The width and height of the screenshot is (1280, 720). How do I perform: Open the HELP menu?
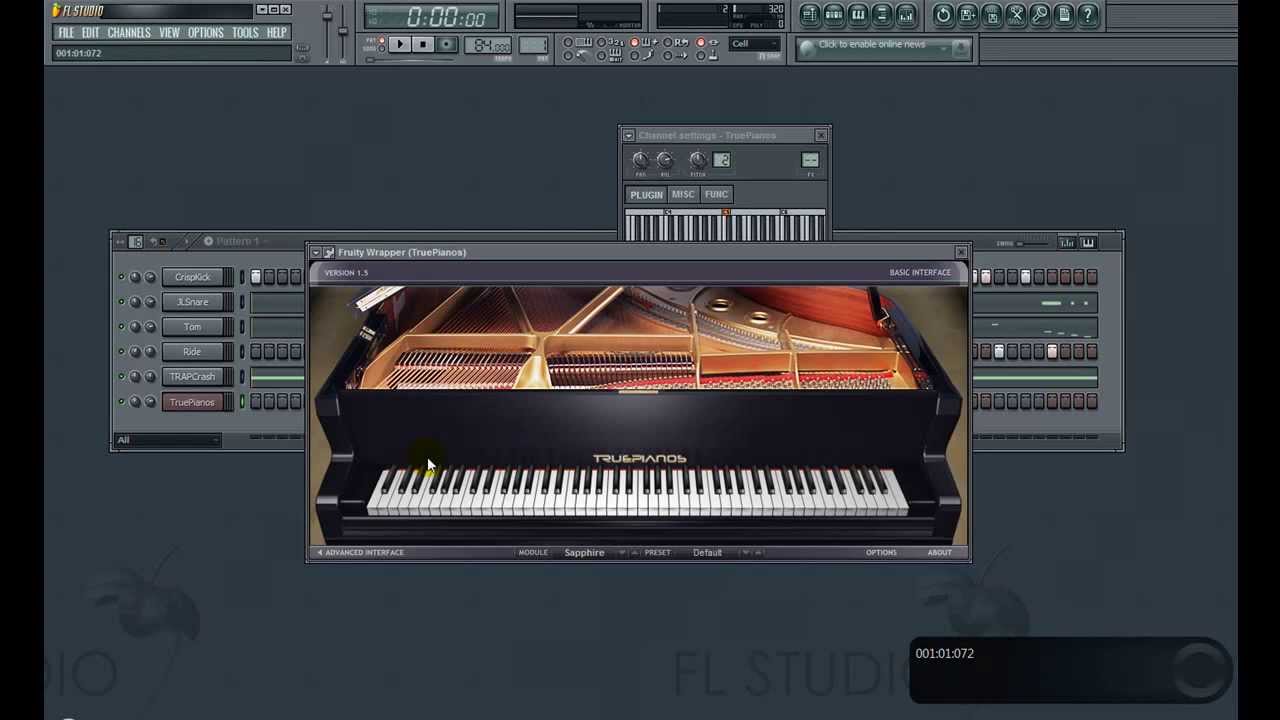click(x=277, y=32)
